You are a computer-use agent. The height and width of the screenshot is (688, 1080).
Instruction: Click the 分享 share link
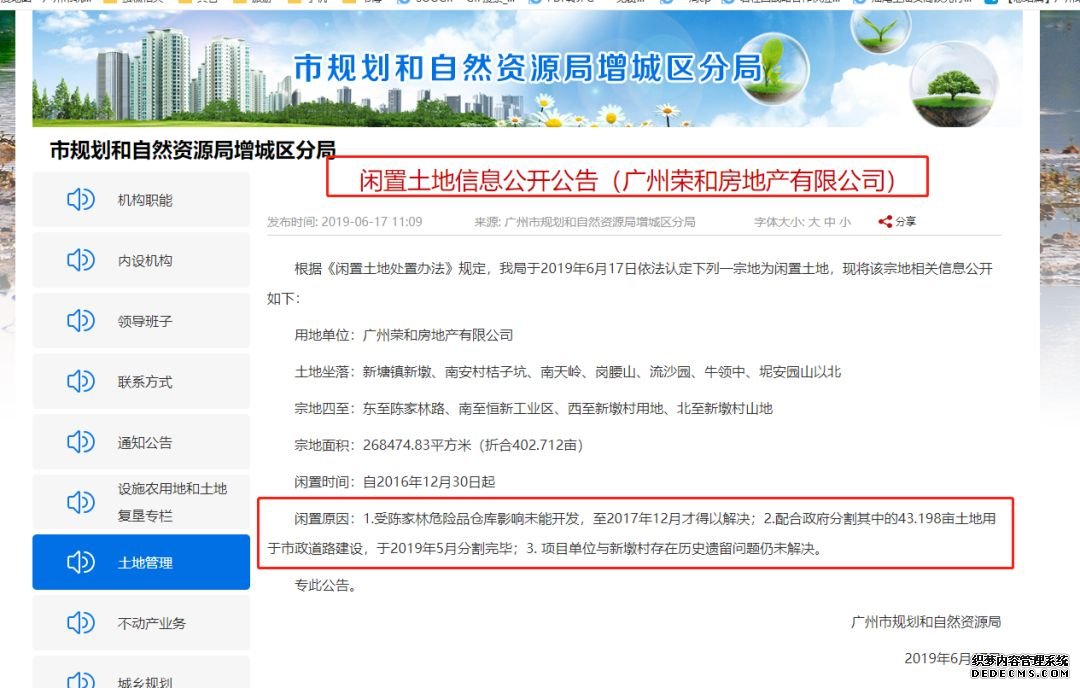pos(905,222)
